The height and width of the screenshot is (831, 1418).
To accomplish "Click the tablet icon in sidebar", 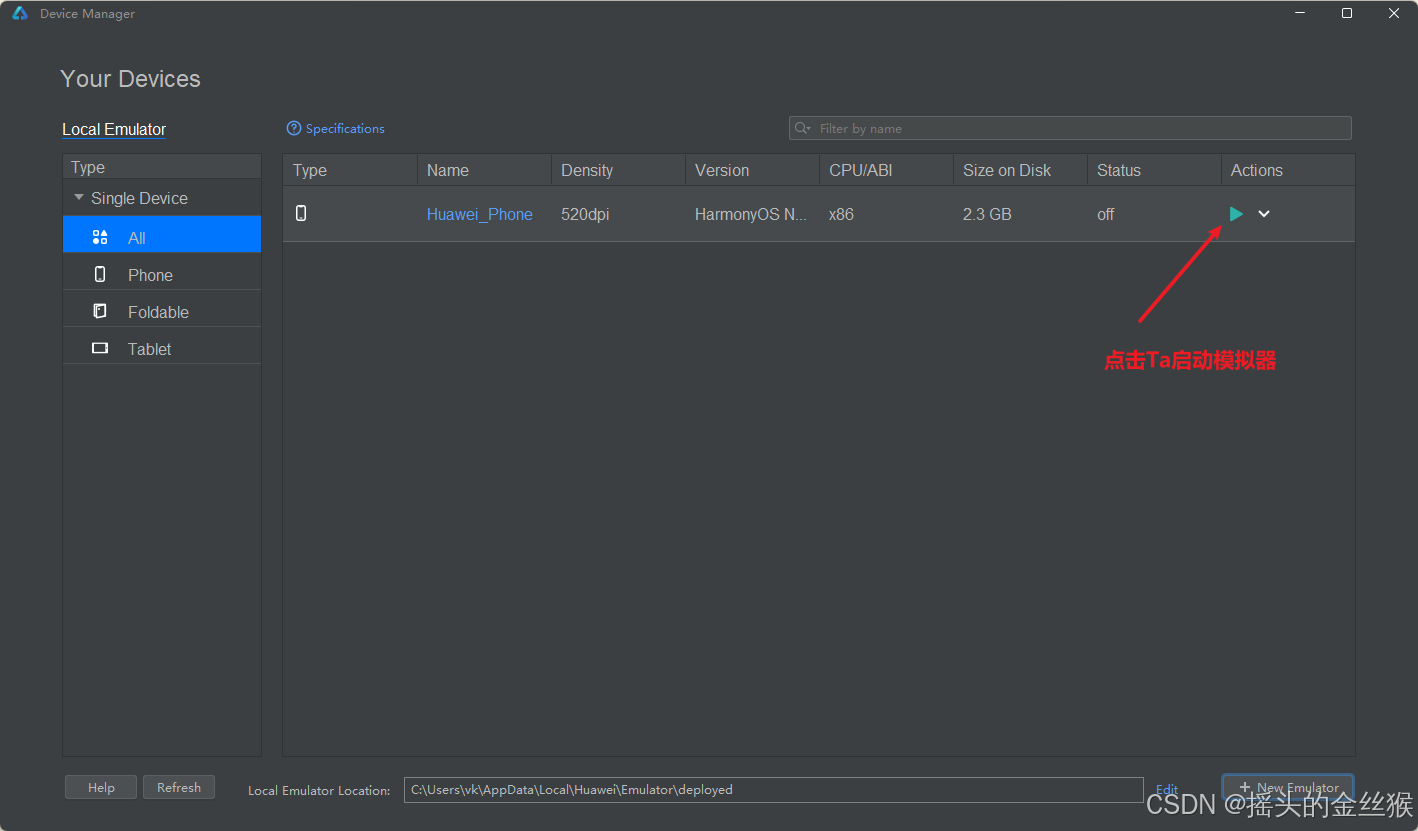I will tap(100, 348).
